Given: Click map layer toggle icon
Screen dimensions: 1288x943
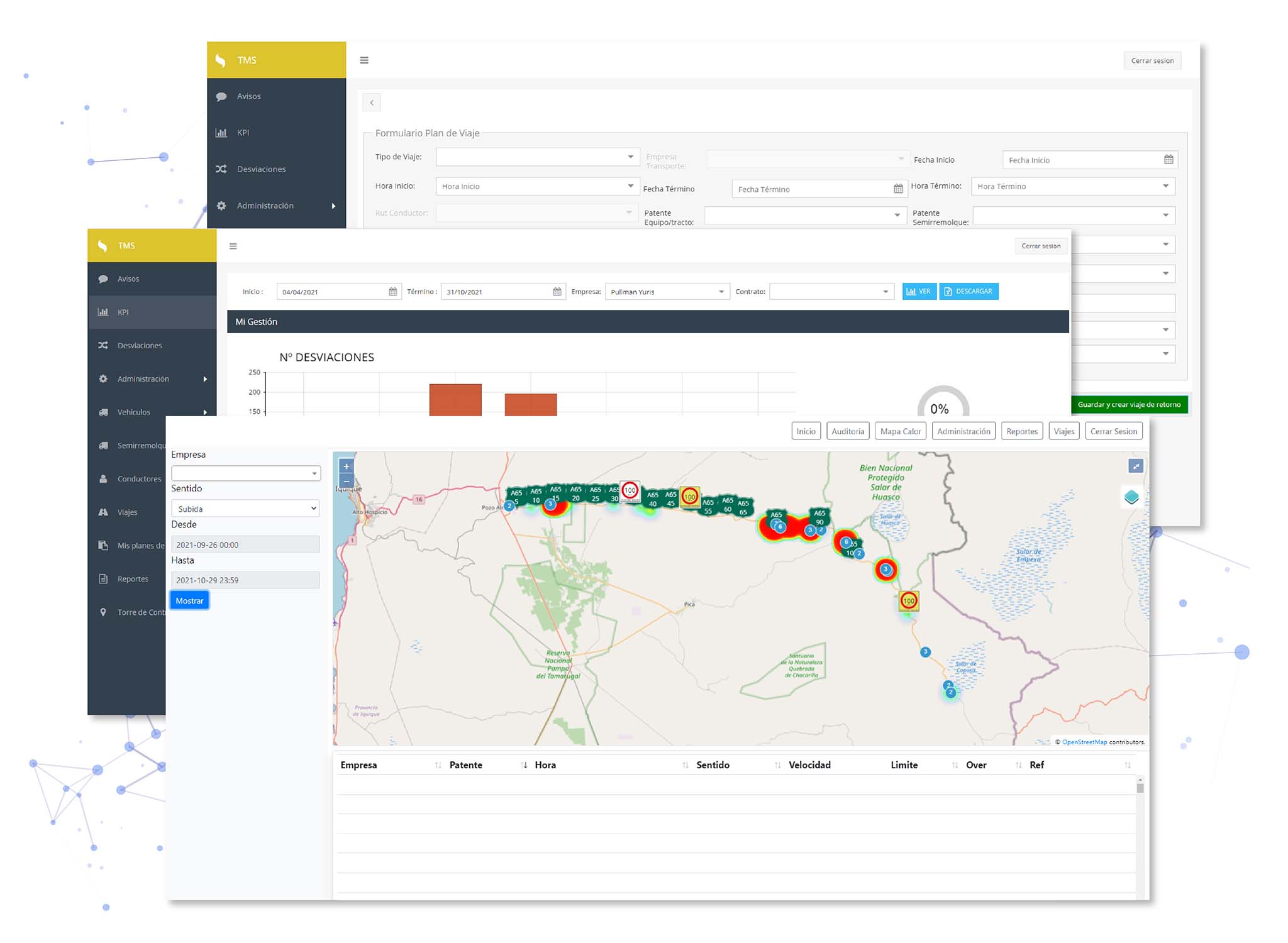Looking at the screenshot, I should pos(1131,497).
